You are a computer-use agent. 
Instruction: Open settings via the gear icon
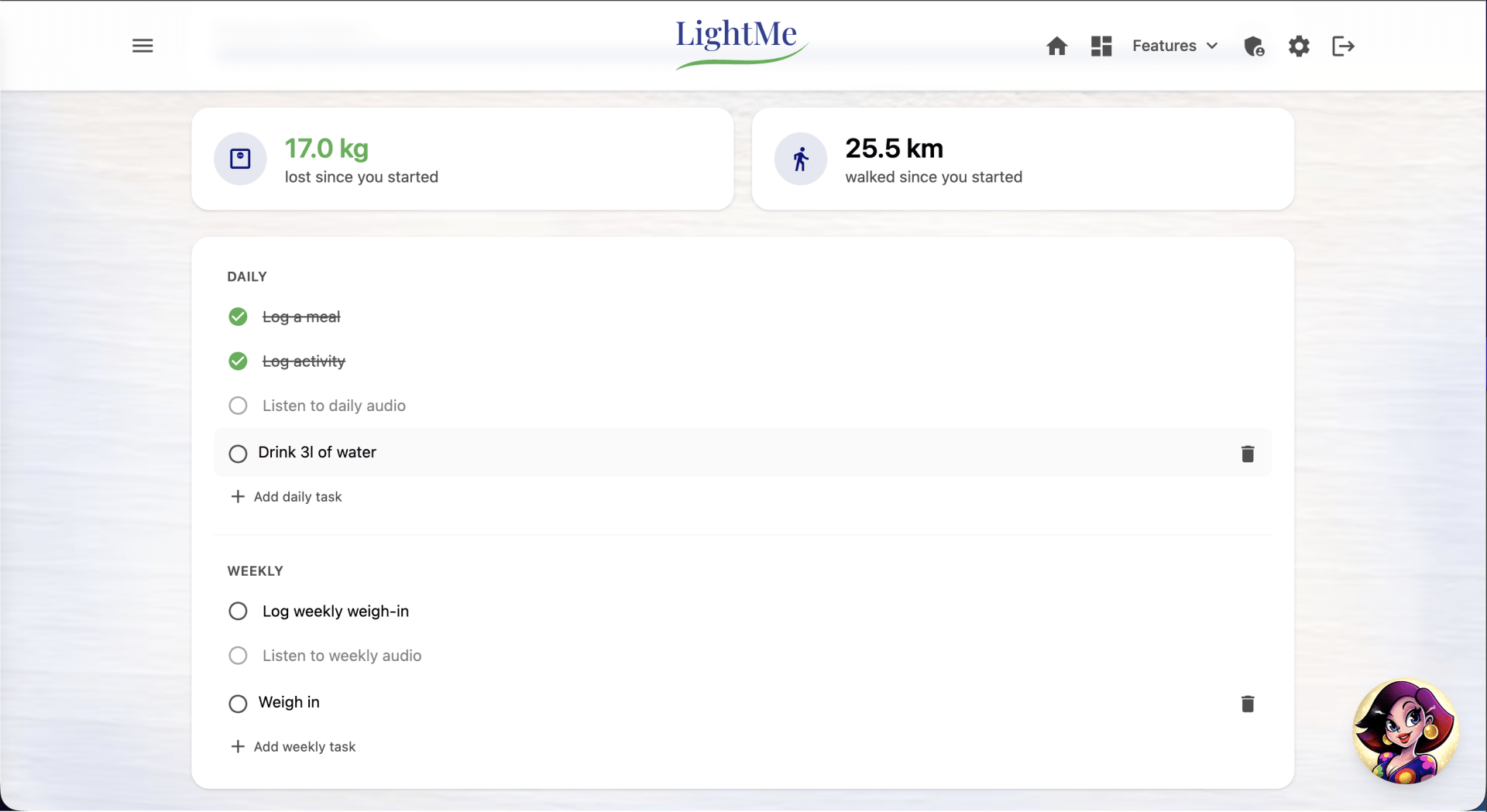[x=1299, y=46]
